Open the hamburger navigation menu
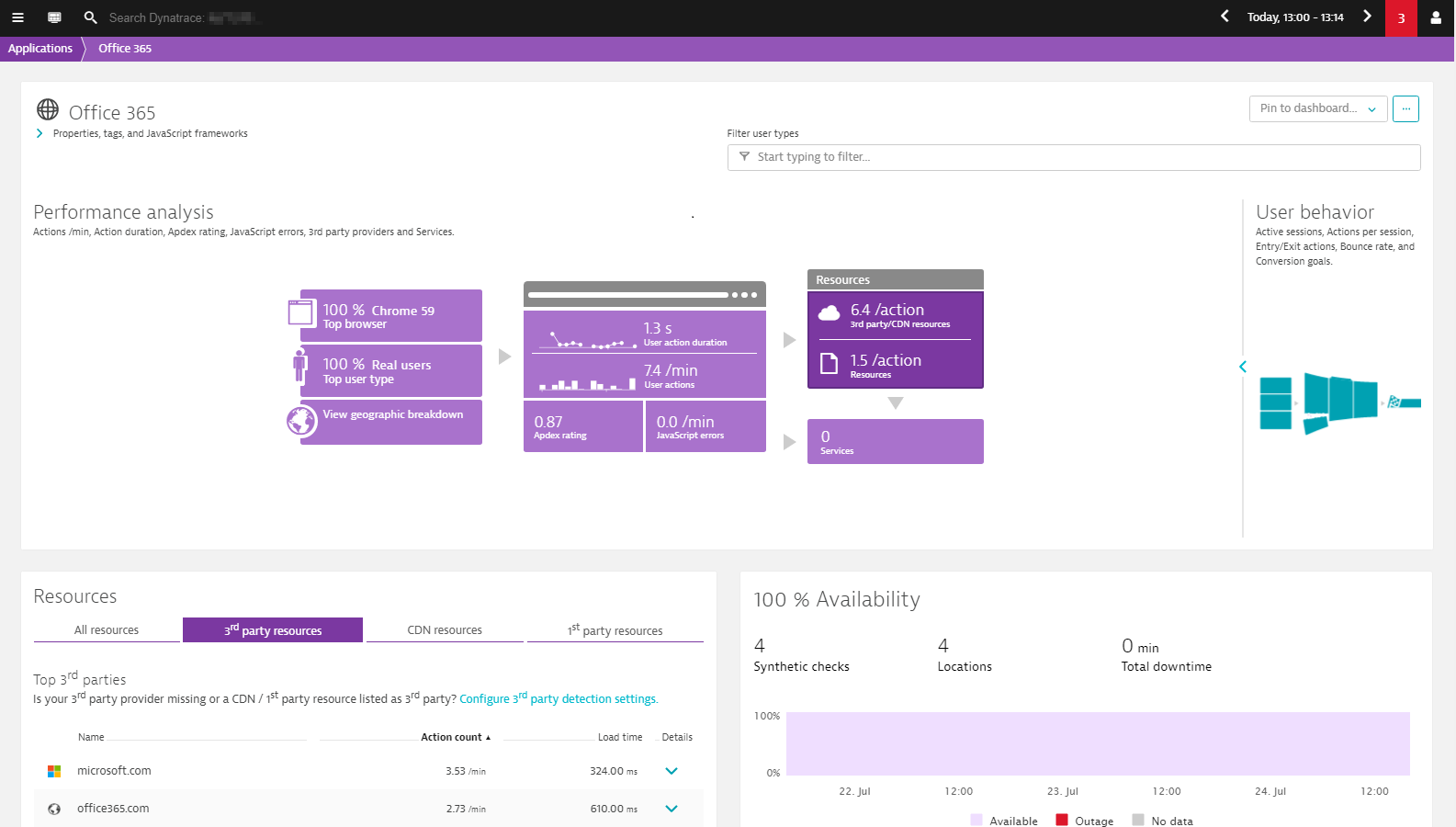 tap(17, 17)
